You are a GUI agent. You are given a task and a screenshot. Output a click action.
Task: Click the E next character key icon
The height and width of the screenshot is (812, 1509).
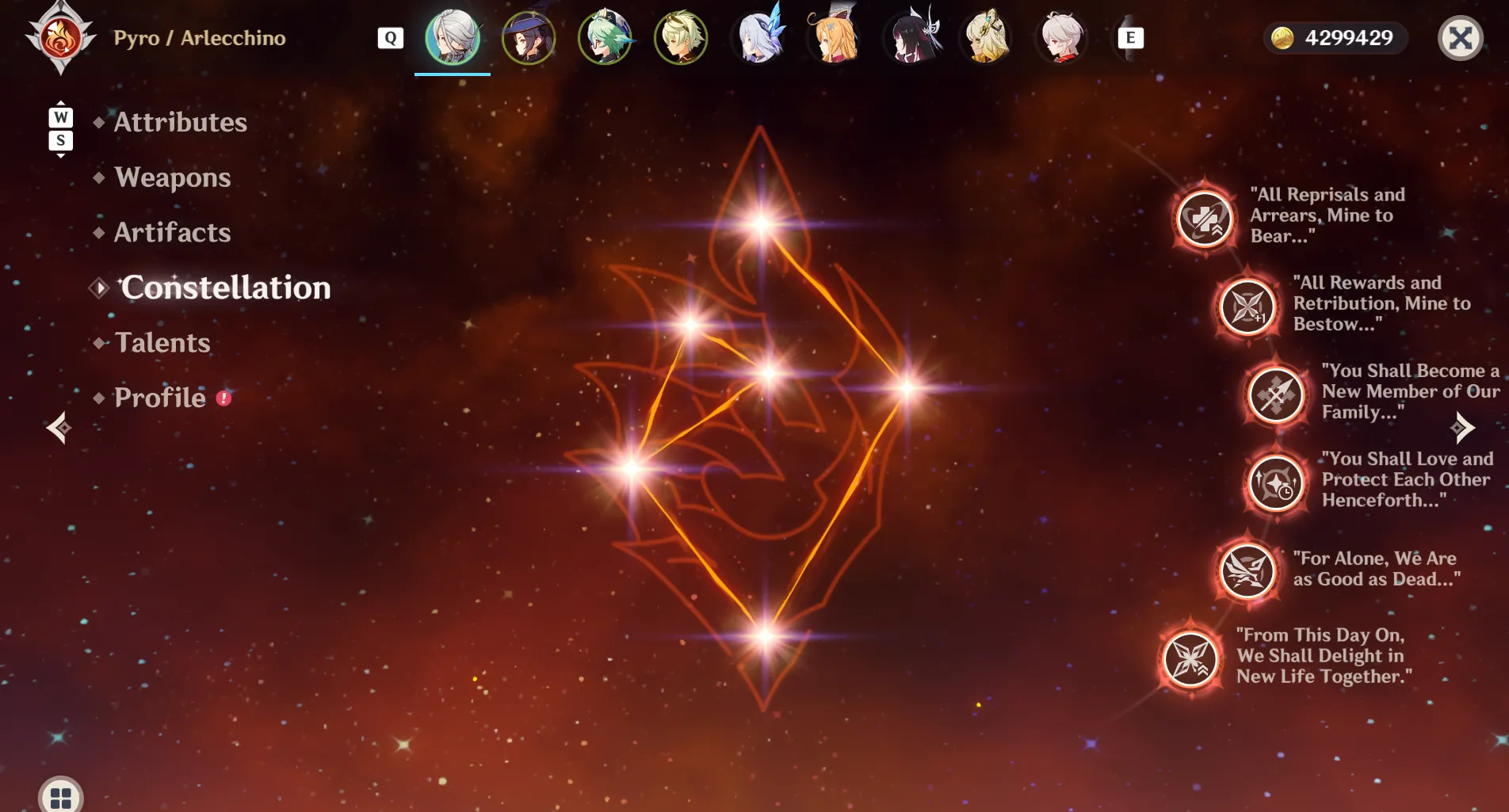(1130, 38)
